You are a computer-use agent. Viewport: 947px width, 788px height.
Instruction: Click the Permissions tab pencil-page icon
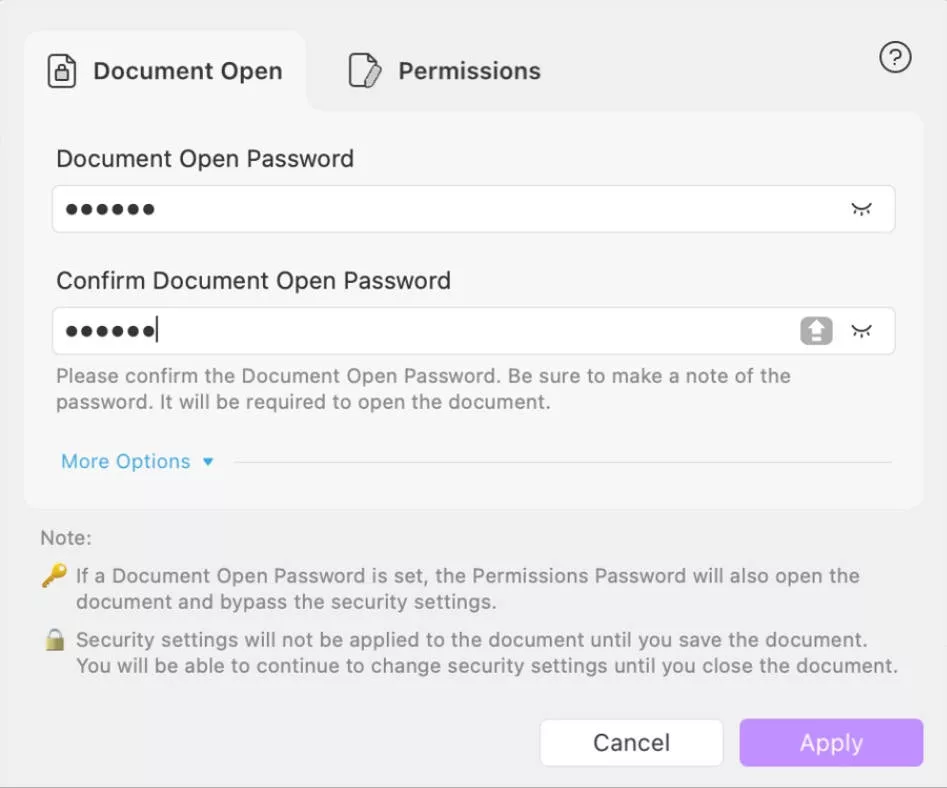[x=365, y=71]
